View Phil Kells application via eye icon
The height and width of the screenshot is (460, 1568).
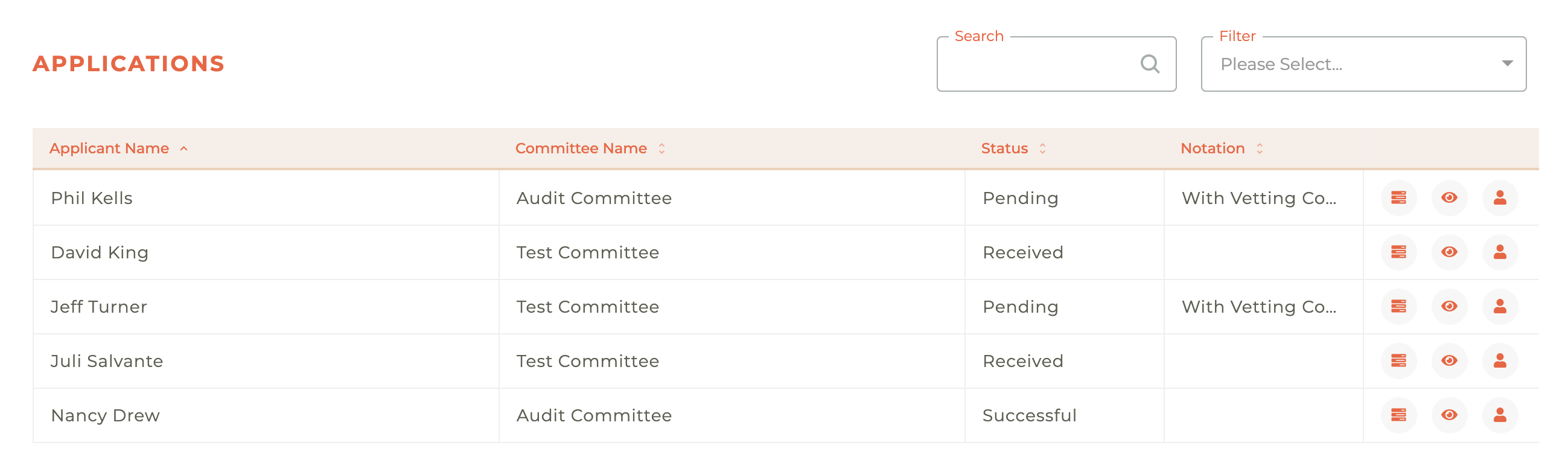[1449, 198]
